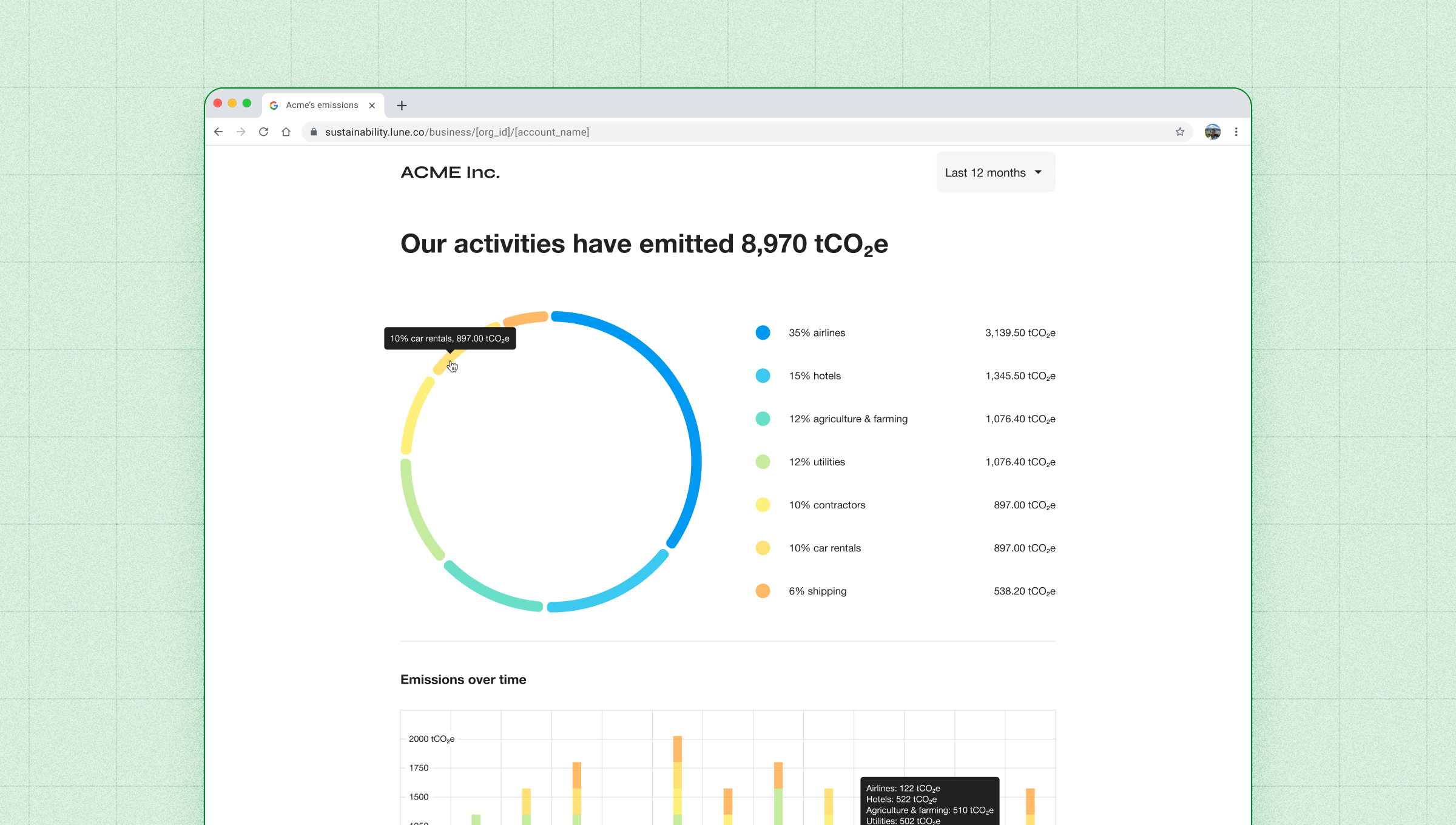
Task: Click the home icon in toolbar
Action: (x=286, y=132)
